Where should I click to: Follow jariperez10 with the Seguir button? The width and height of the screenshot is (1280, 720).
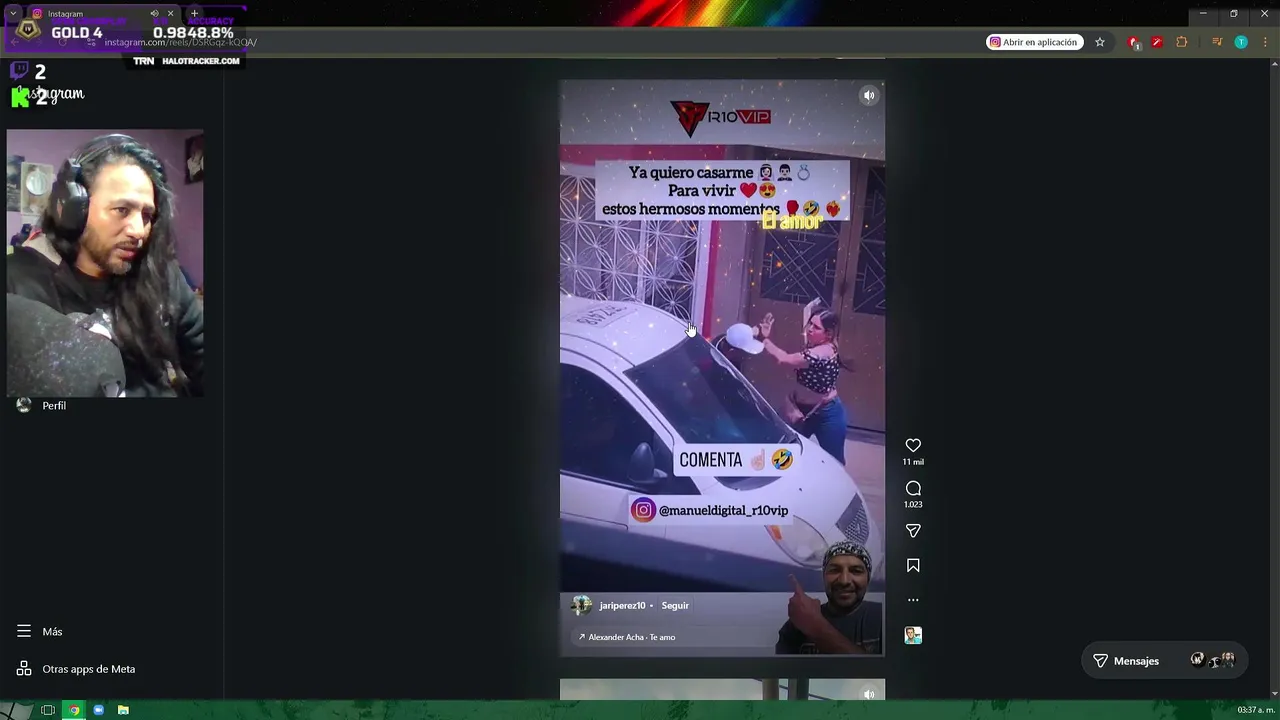[675, 605]
